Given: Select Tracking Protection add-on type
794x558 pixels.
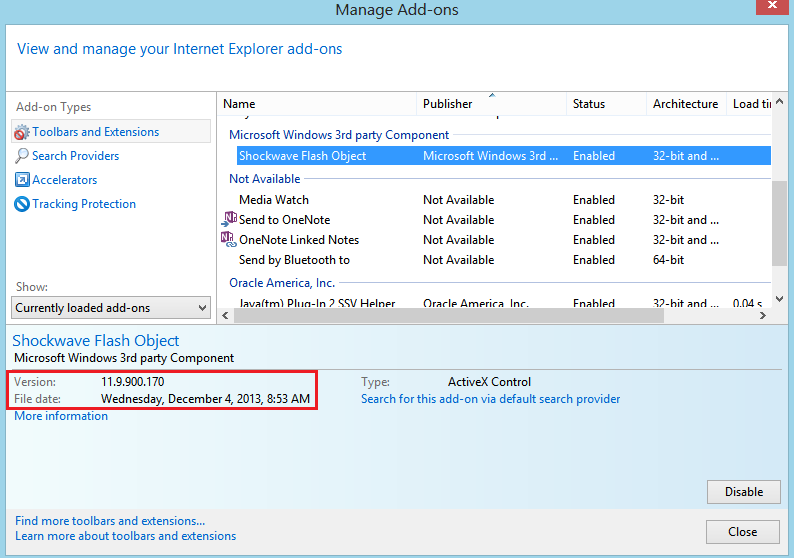Looking at the screenshot, I should [x=84, y=204].
